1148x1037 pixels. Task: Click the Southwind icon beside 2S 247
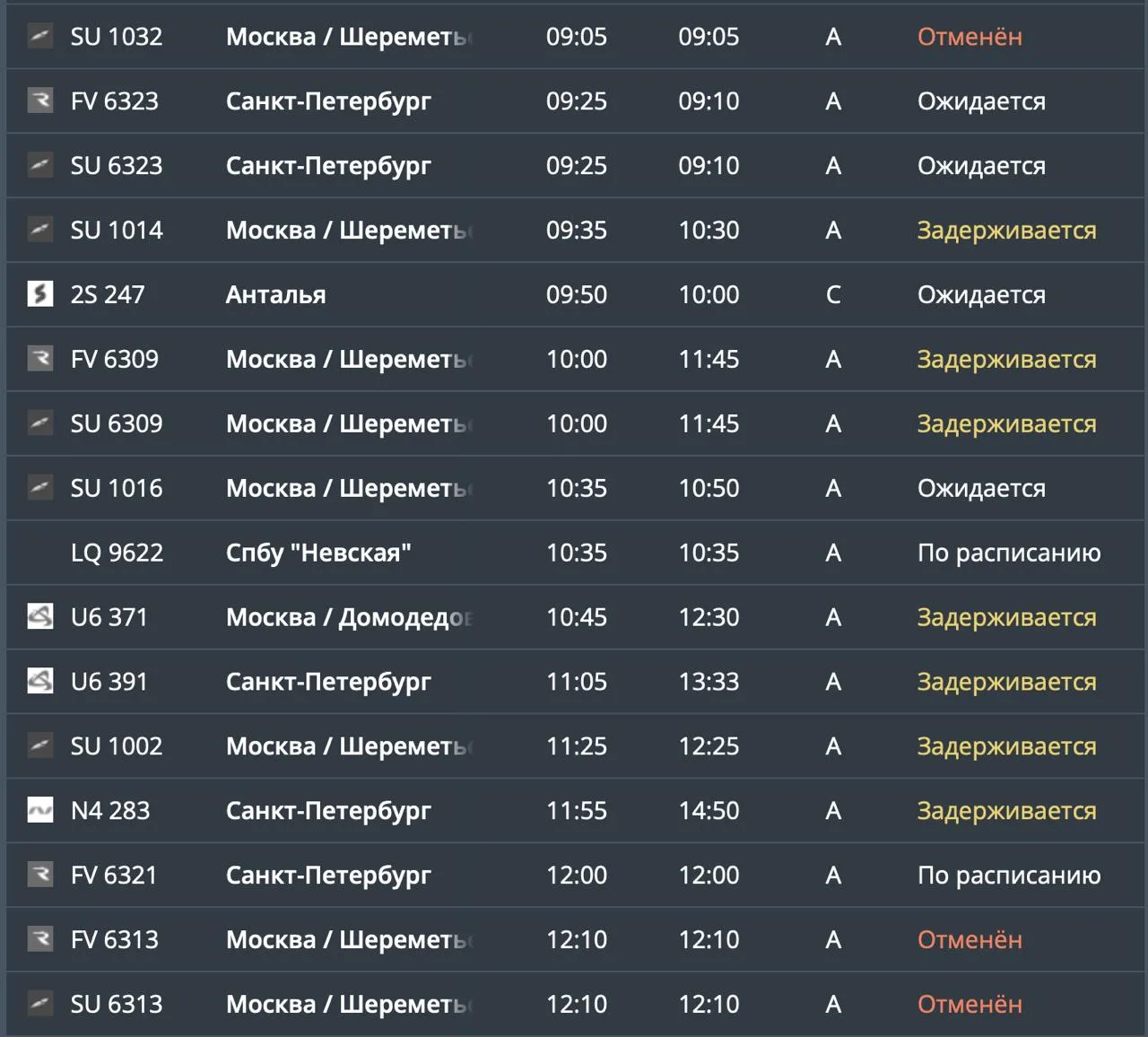point(40,294)
